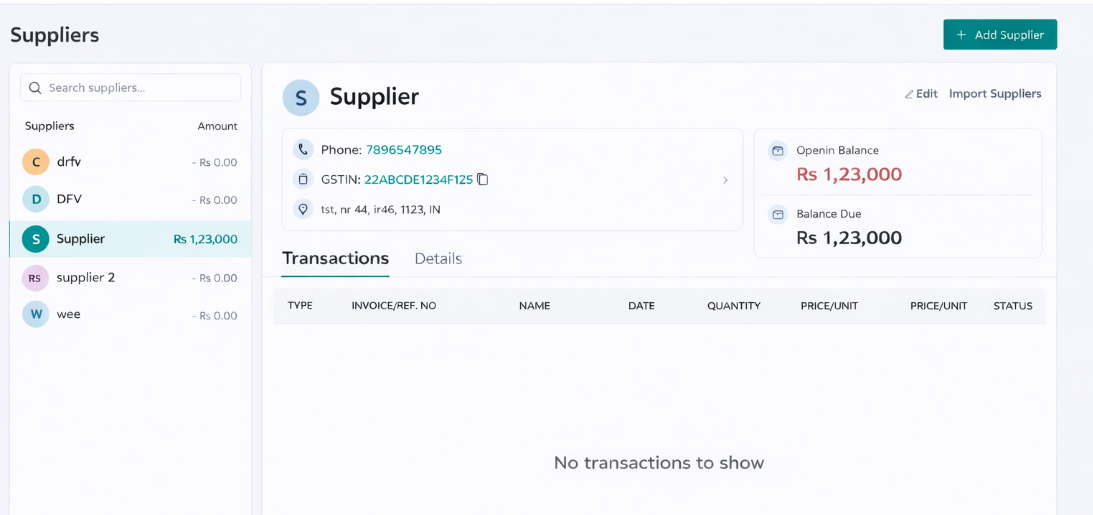Click the Balance Due wallet icon
The image size is (1093, 515).
click(777, 214)
